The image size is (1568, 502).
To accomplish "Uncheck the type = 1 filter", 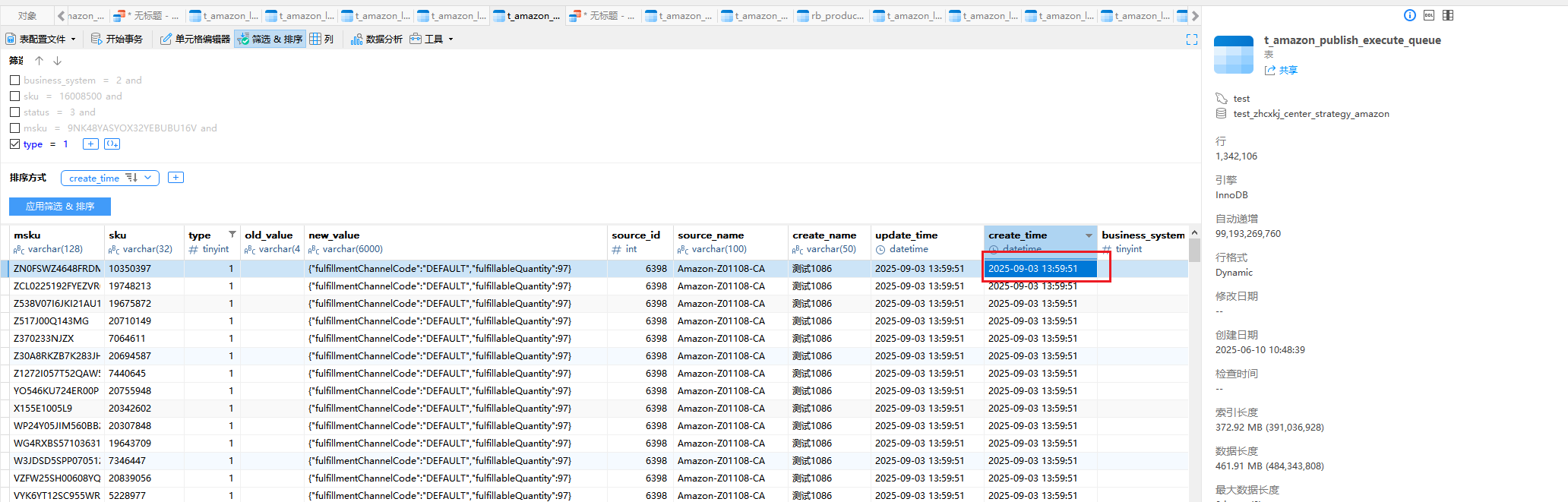I will (14, 144).
